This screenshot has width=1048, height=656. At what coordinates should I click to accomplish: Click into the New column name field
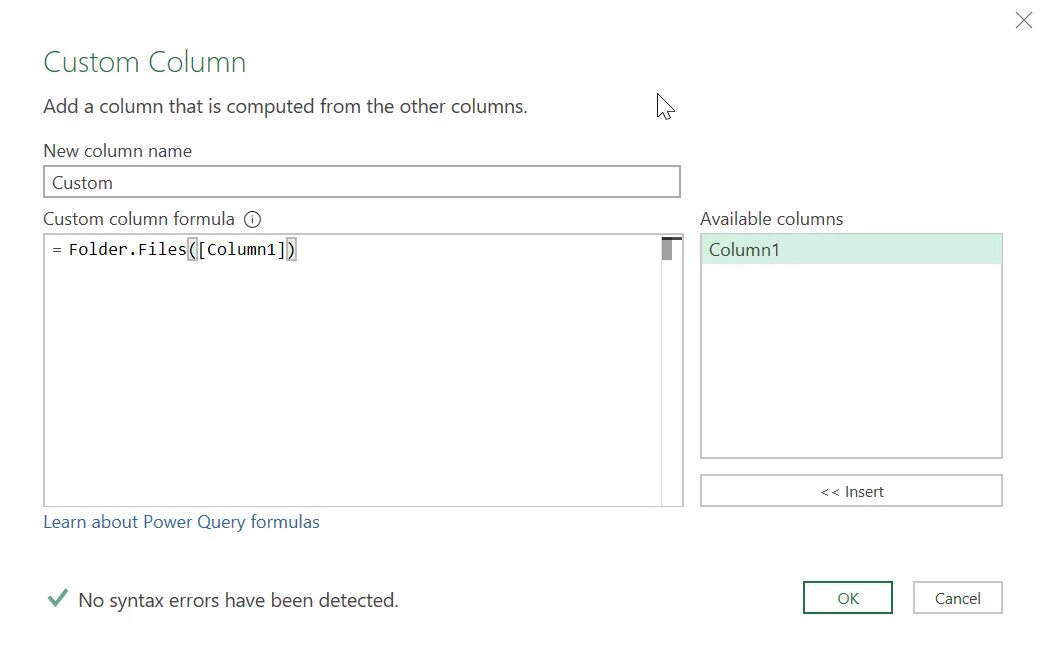(362, 182)
